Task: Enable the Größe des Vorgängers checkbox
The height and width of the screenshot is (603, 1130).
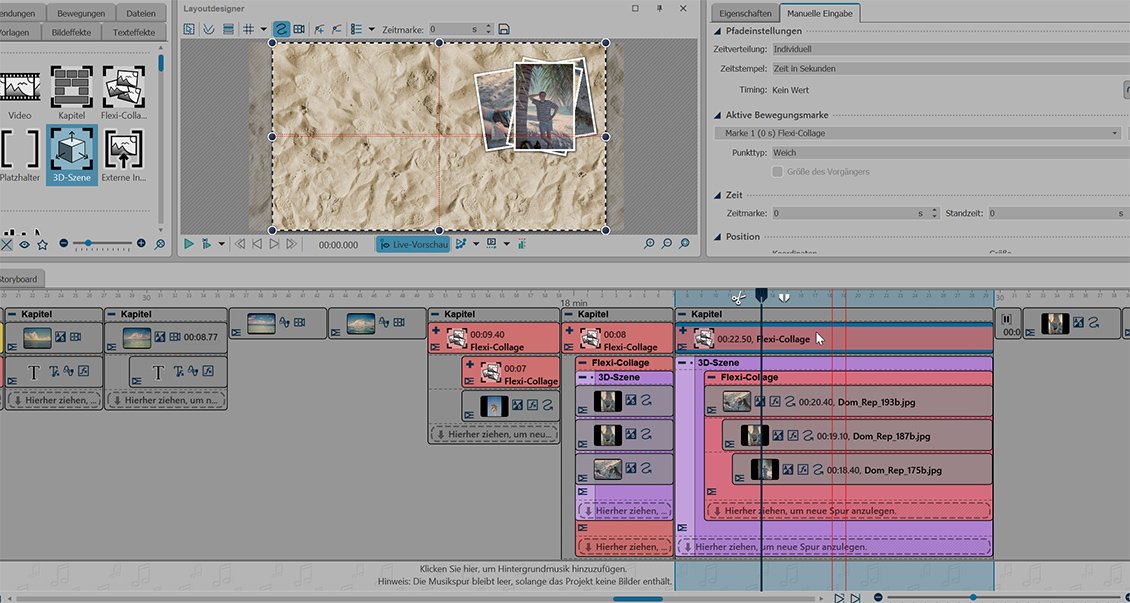Action: click(x=778, y=172)
